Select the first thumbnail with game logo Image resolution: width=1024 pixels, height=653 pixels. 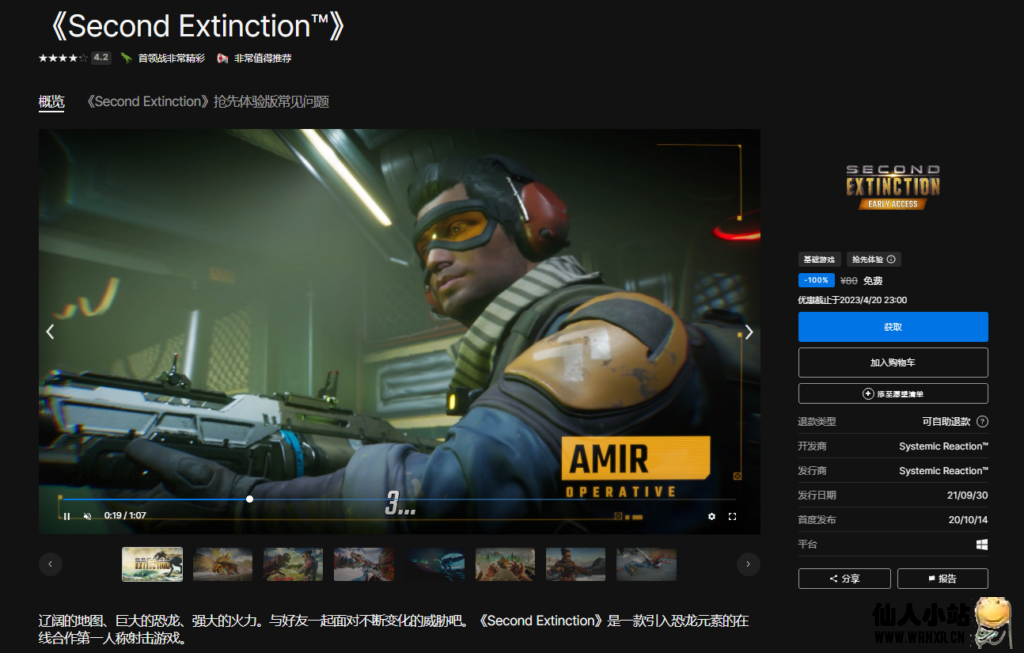coord(152,564)
